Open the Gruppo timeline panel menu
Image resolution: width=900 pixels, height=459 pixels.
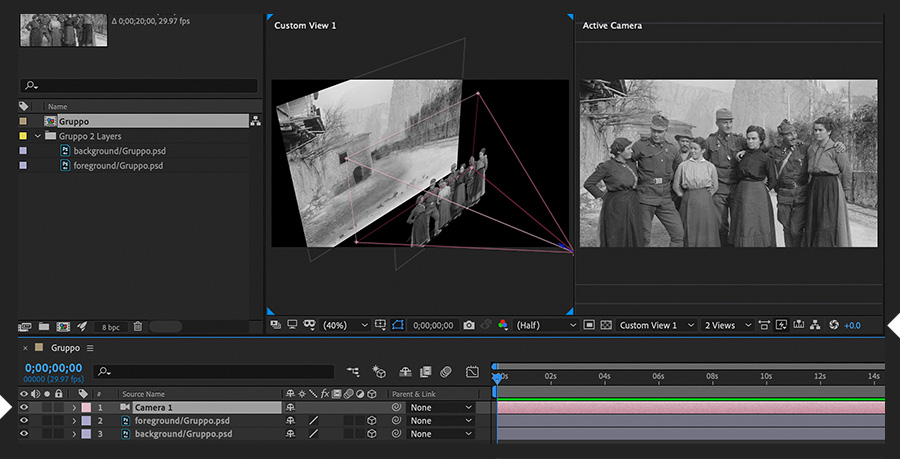(x=89, y=348)
